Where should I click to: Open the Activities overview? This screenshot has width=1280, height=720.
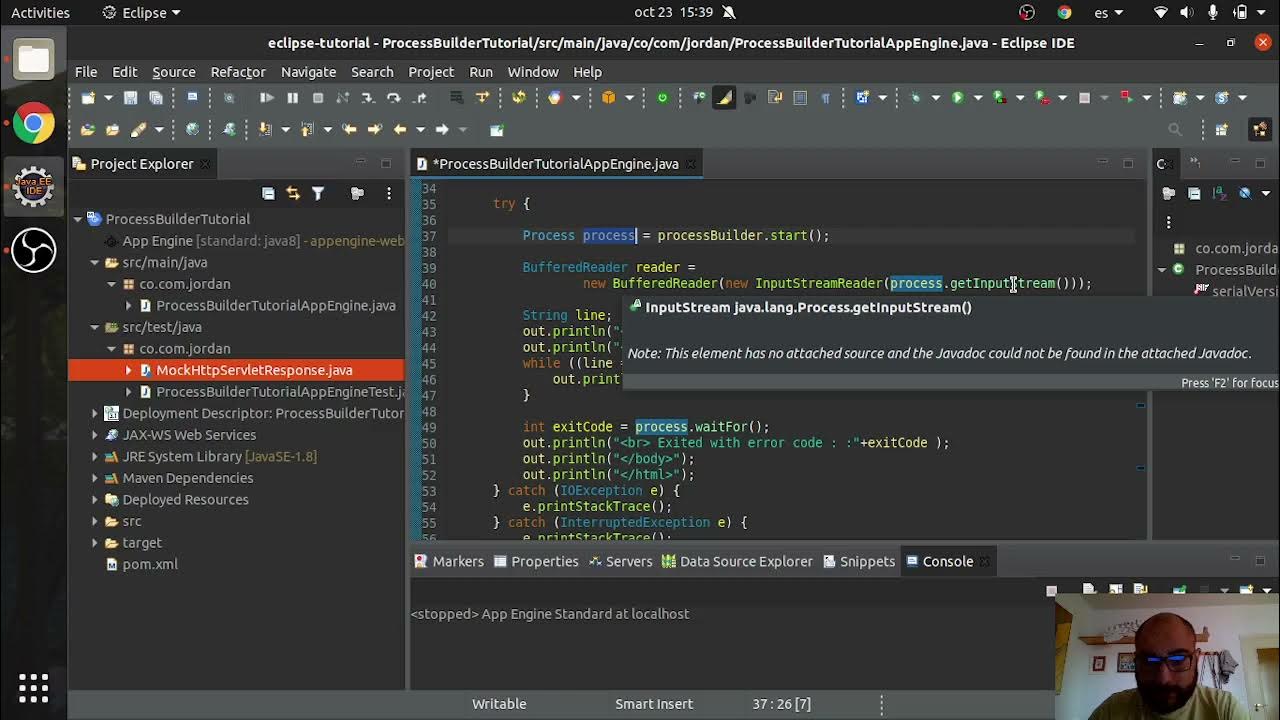tap(40, 13)
